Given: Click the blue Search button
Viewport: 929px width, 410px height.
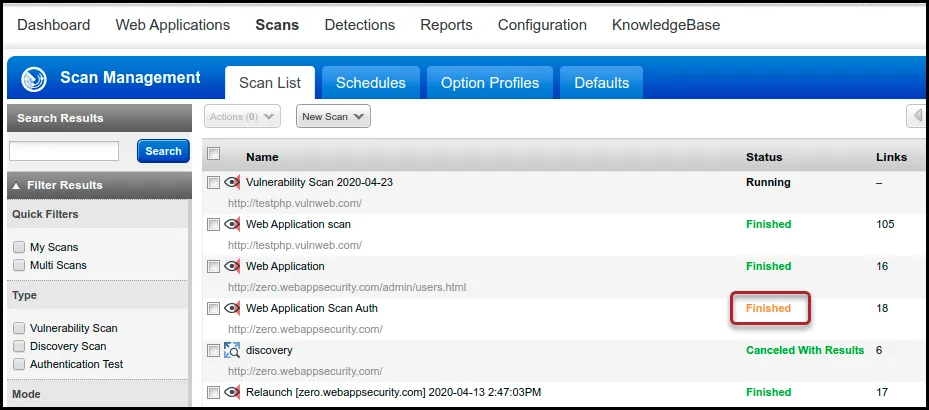Looking at the screenshot, I should tap(164, 151).
